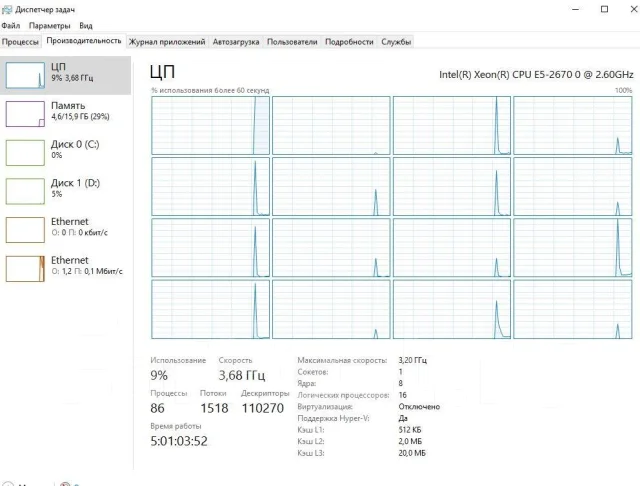Click the Виртуализация label

(325, 406)
